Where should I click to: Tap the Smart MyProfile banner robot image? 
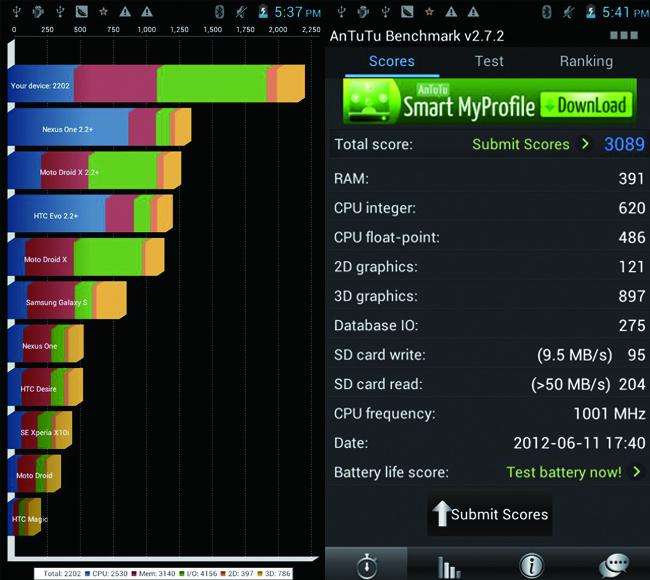coord(369,102)
